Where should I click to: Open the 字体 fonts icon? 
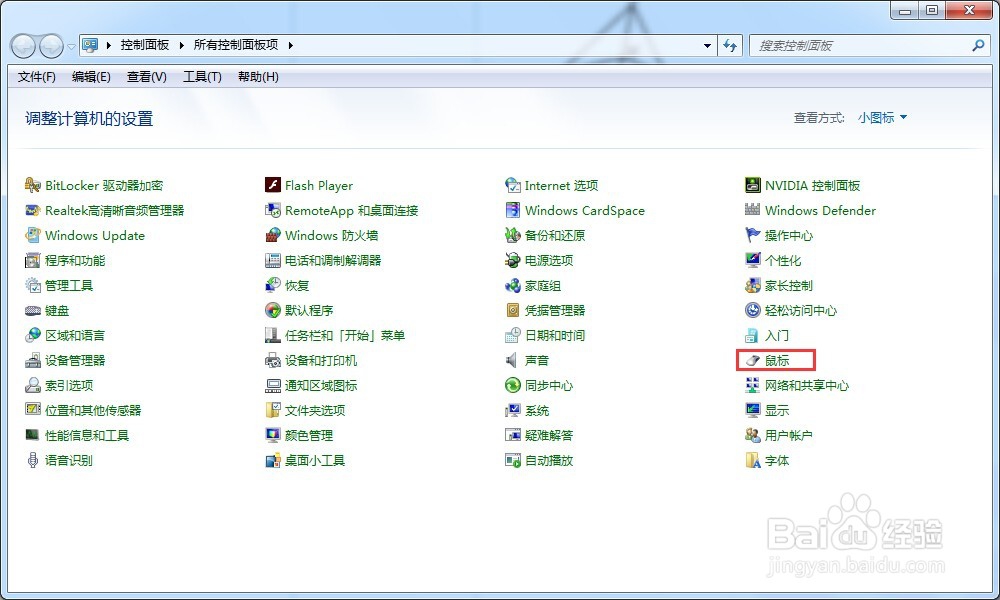[753, 460]
